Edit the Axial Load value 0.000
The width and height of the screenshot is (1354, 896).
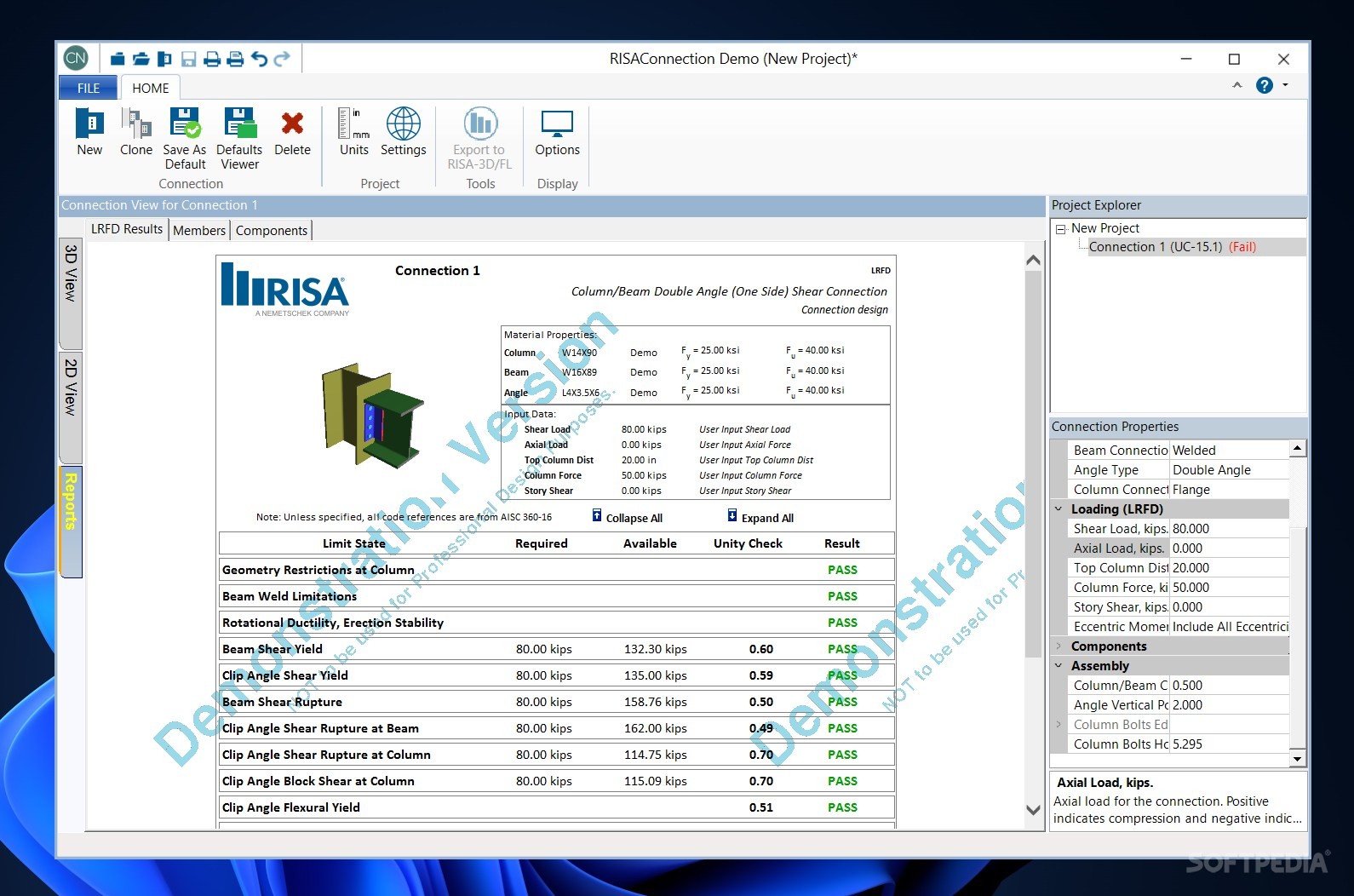coord(1230,549)
